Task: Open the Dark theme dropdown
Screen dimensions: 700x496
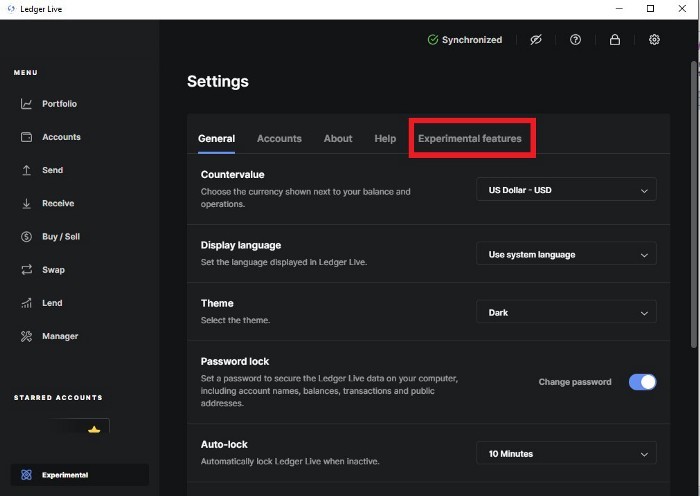Action: click(566, 312)
